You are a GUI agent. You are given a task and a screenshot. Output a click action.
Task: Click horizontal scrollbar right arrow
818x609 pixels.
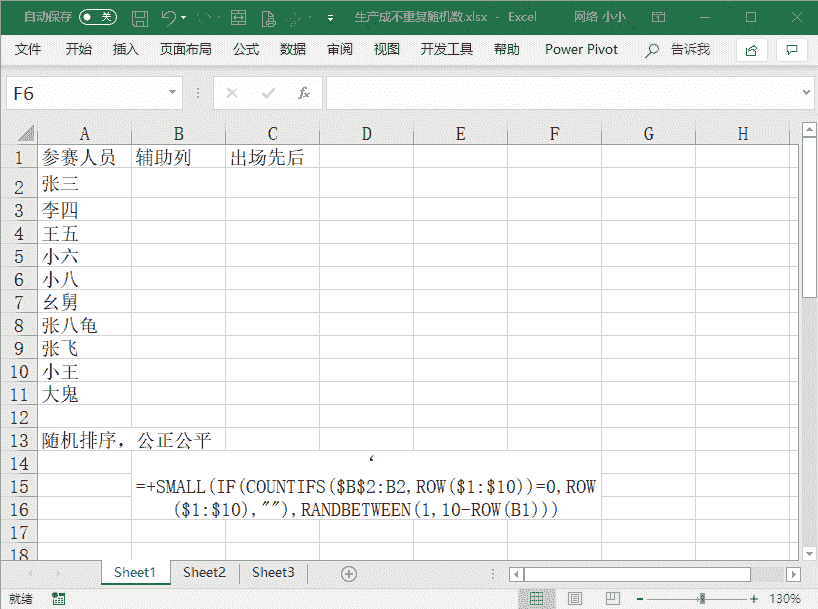click(x=793, y=575)
